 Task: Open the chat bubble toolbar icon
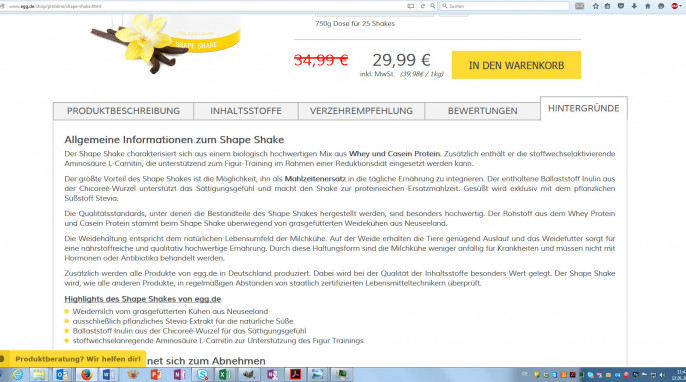click(661, 6)
